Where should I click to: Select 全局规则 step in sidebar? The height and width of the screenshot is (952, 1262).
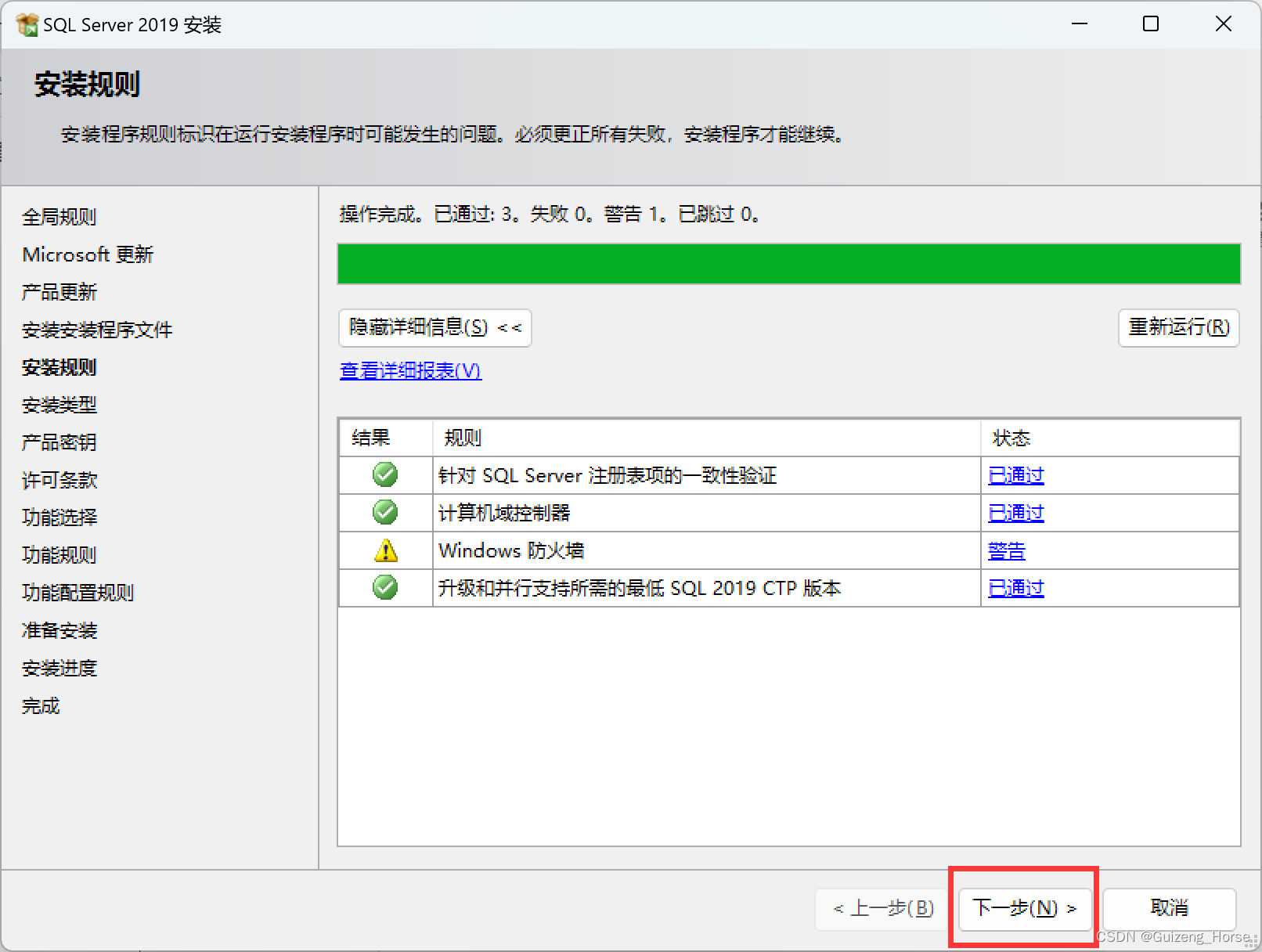pyautogui.click(x=59, y=217)
